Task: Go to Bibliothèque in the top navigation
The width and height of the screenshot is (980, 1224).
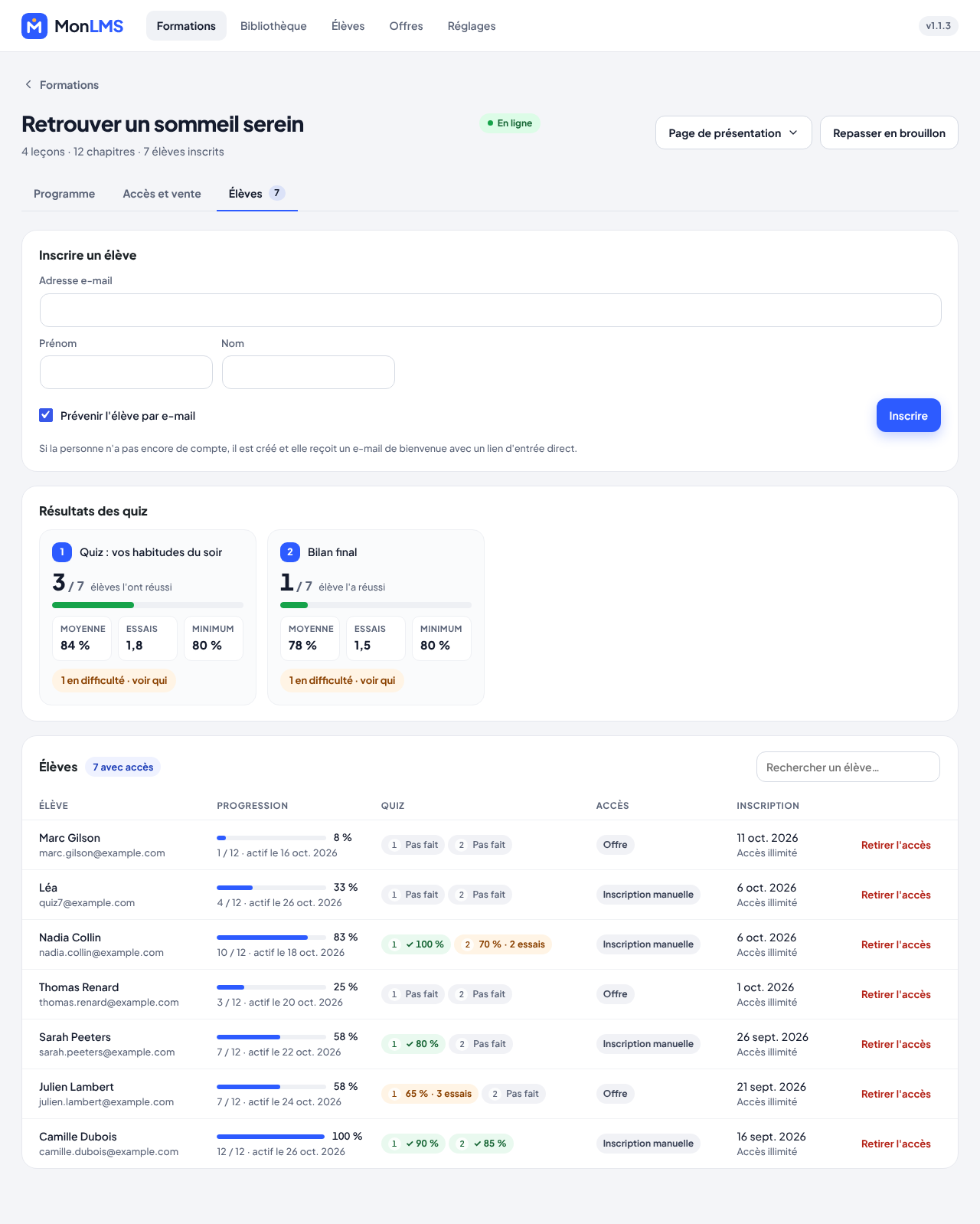Action: pos(273,26)
